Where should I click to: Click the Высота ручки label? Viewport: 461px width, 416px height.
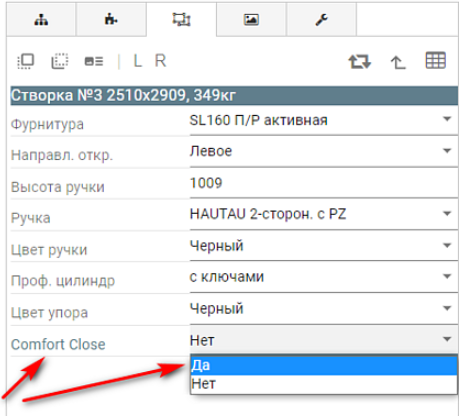click(58, 187)
